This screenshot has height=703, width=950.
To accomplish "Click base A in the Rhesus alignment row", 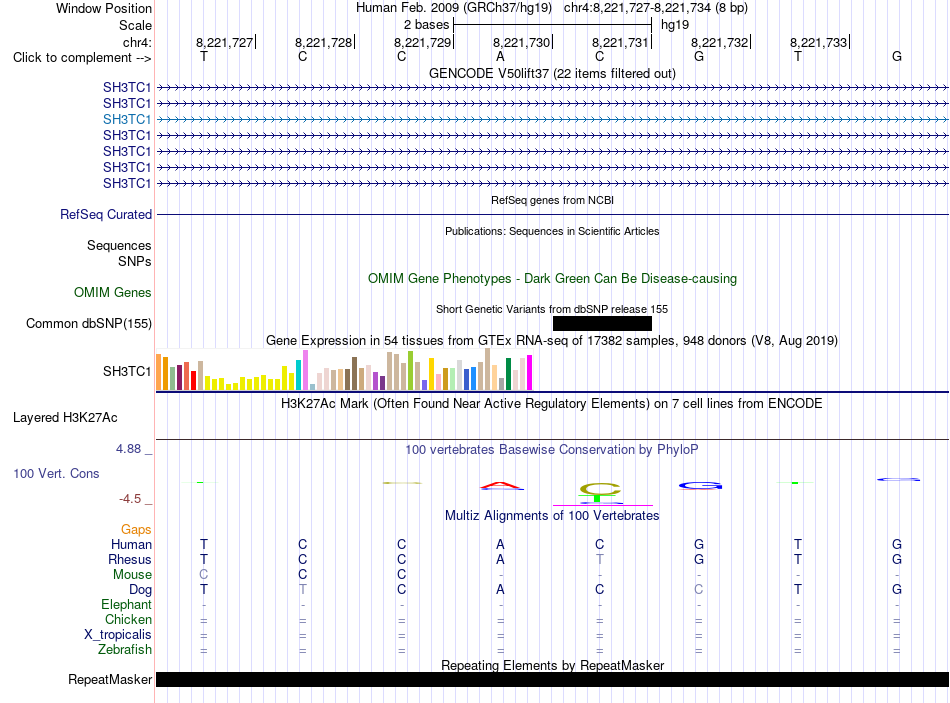I will [x=500, y=559].
